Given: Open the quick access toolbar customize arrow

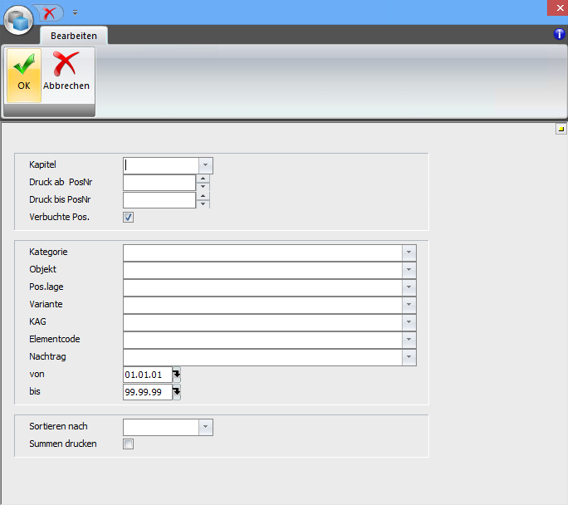Looking at the screenshot, I should pos(75,13).
